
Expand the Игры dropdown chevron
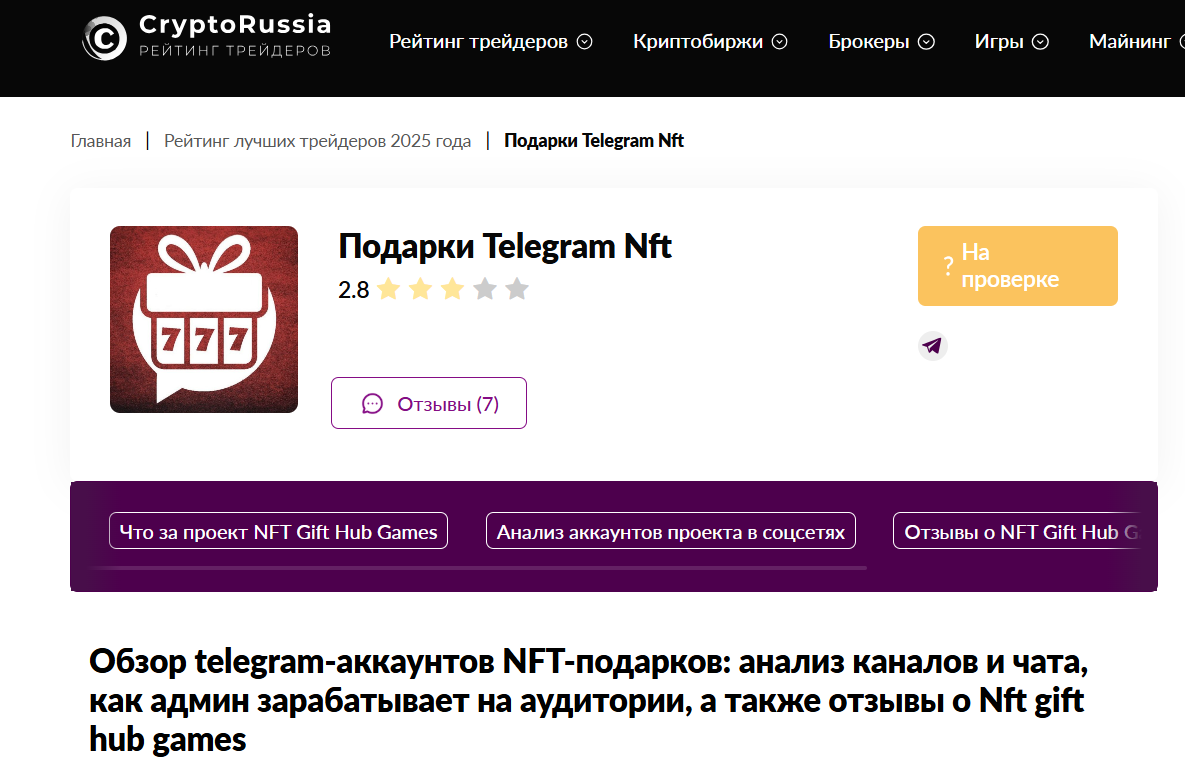[1041, 42]
